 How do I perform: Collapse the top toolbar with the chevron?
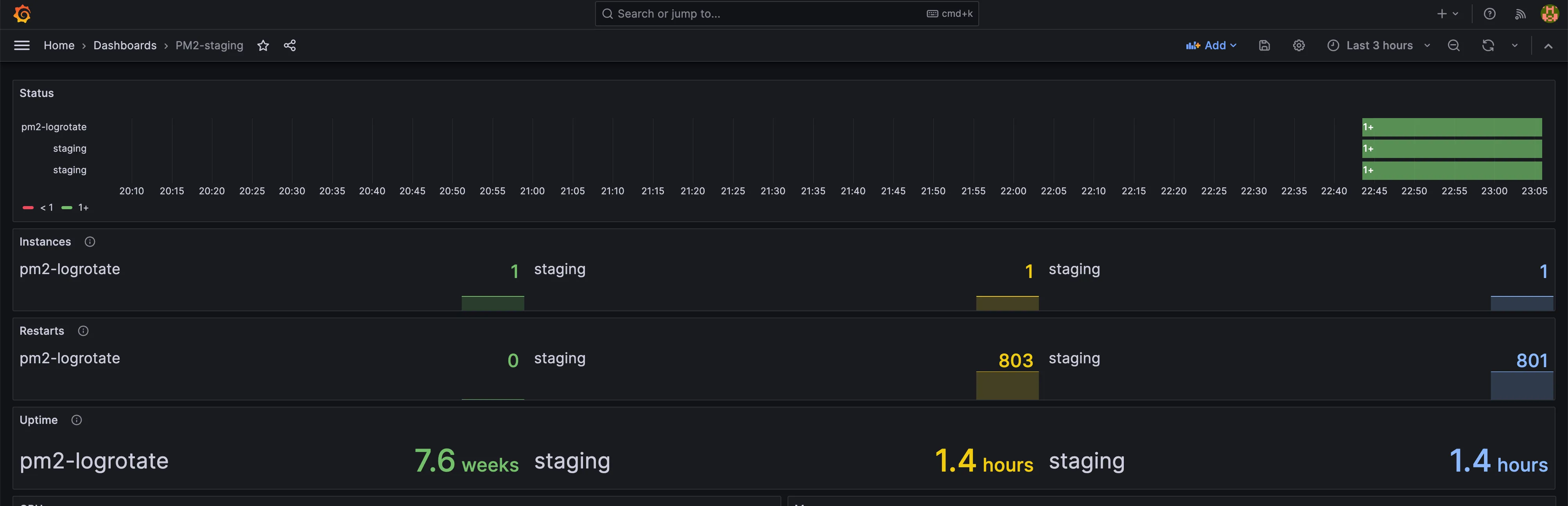point(1548,46)
